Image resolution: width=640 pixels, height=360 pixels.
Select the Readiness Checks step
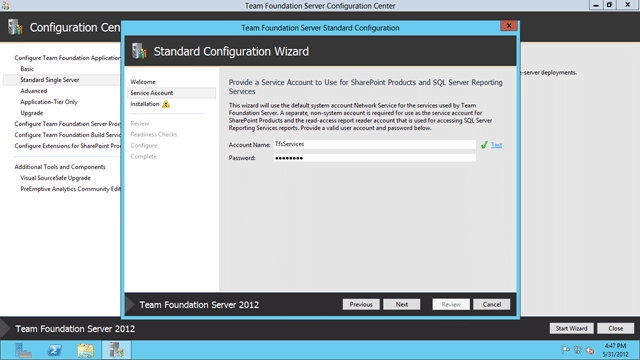[x=153, y=134]
